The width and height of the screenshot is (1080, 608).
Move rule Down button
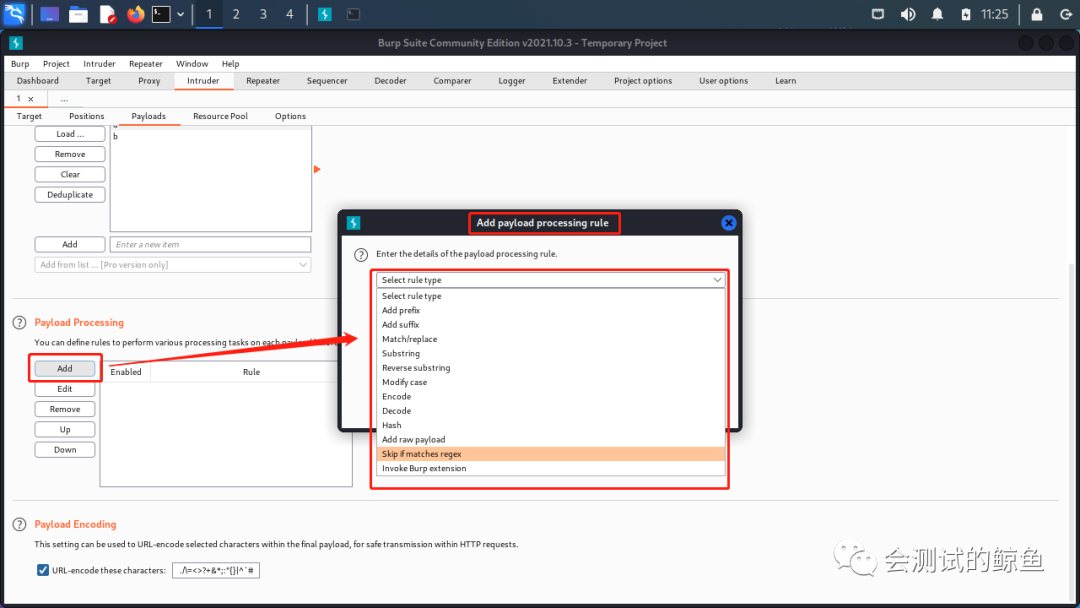point(65,450)
